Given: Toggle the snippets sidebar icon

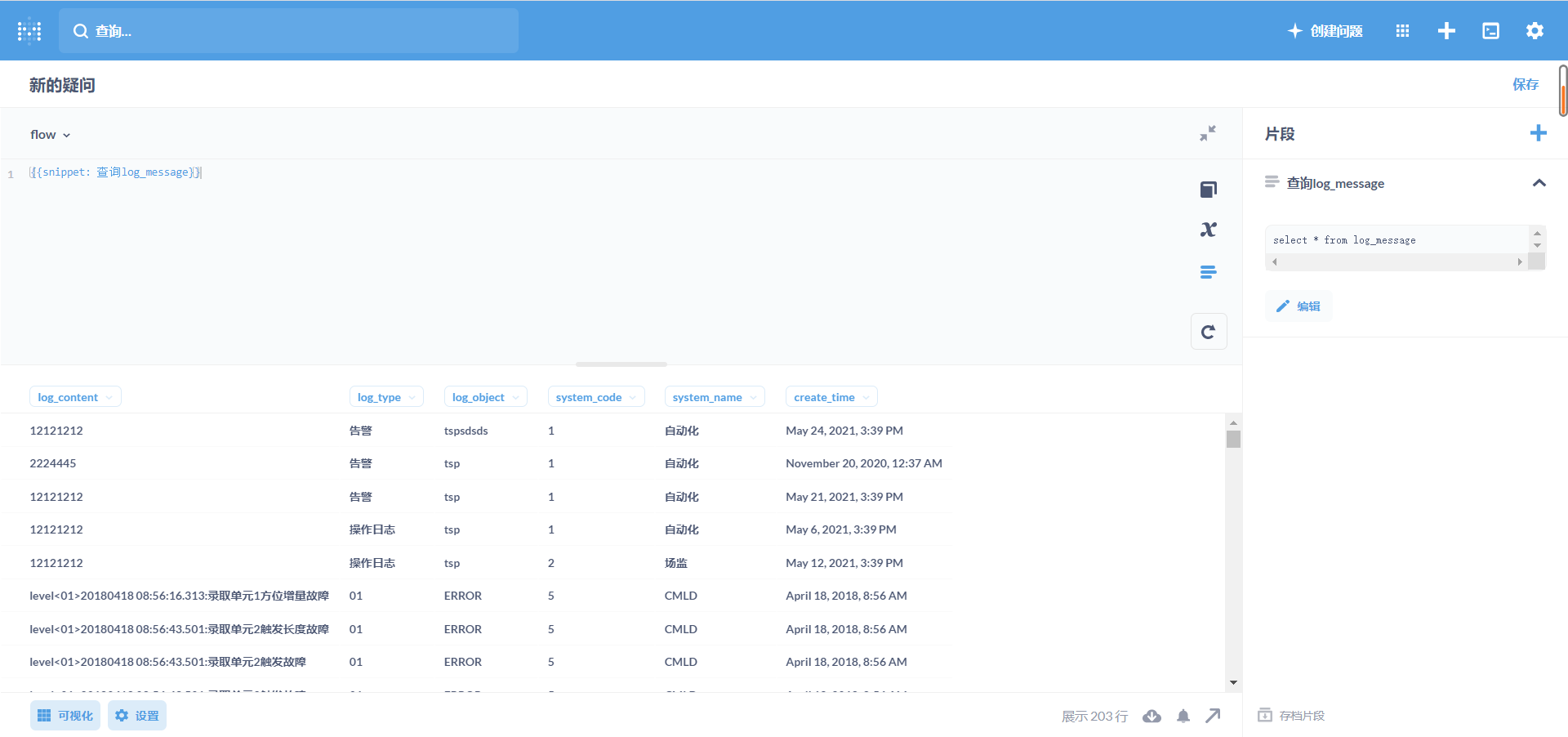Looking at the screenshot, I should [x=1209, y=272].
